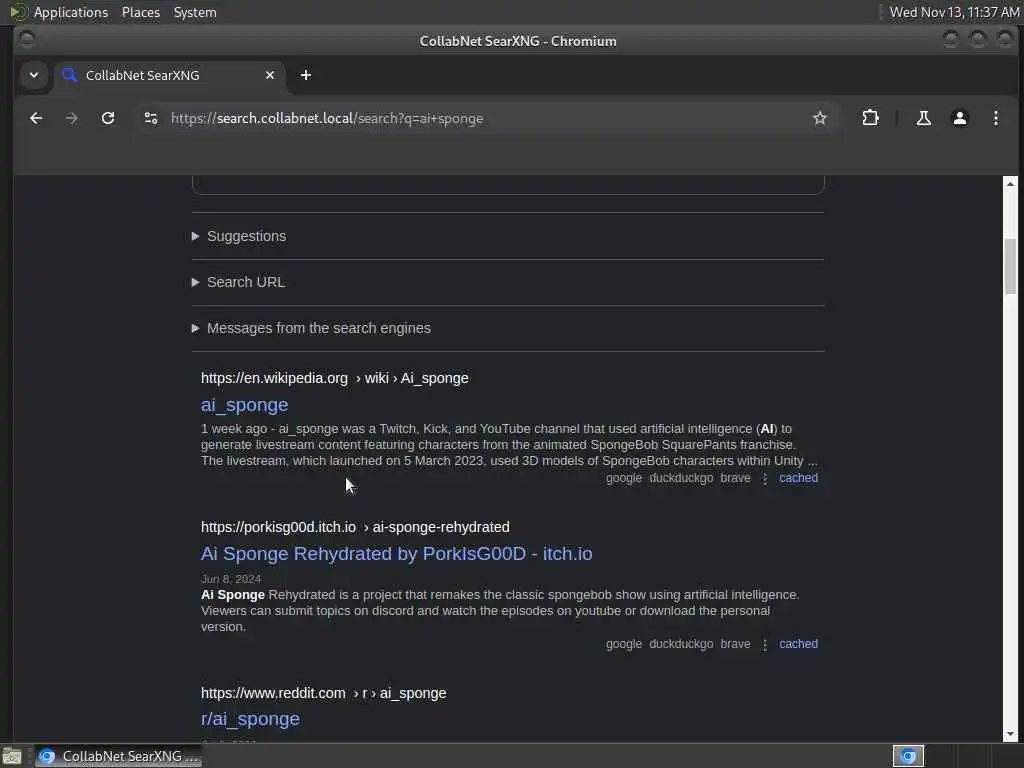Click the clock showing Wed Nov 13
1024x768 pixels.
coord(954,12)
